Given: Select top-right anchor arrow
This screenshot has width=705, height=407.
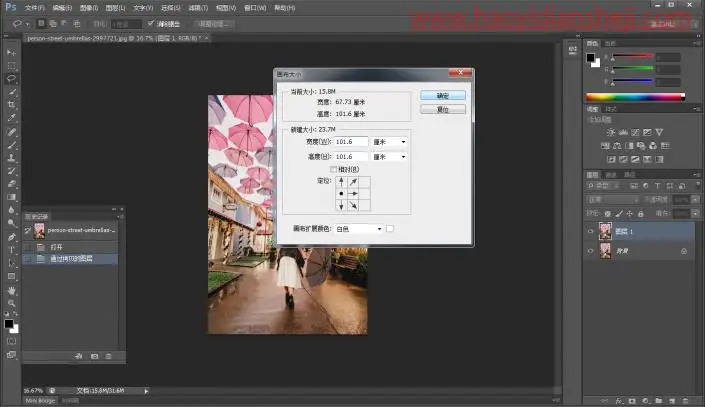Looking at the screenshot, I should [353, 182].
